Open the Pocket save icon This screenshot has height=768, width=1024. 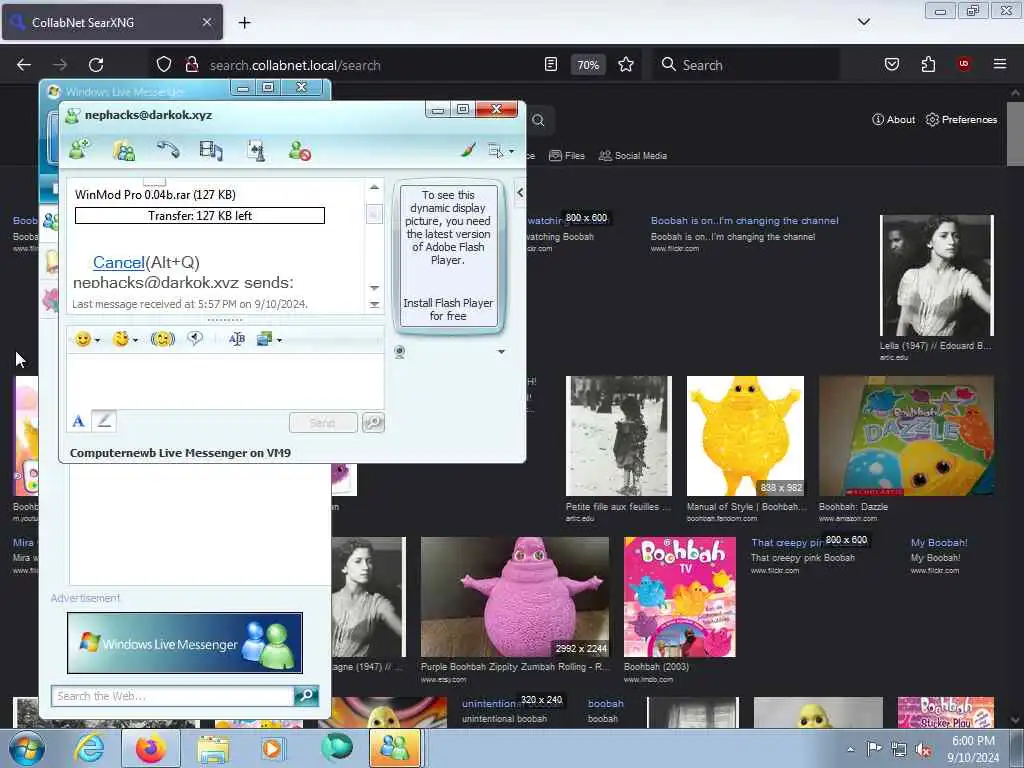(x=892, y=65)
